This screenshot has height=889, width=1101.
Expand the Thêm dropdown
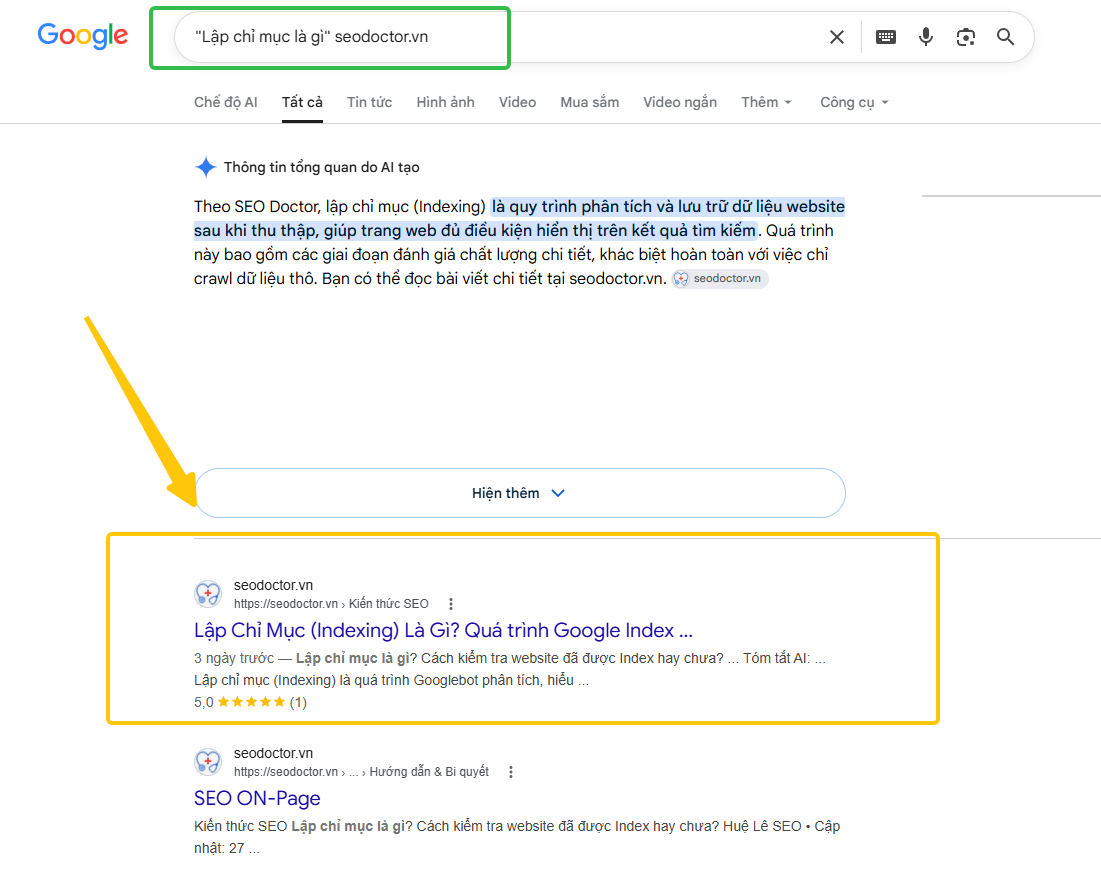tap(766, 103)
